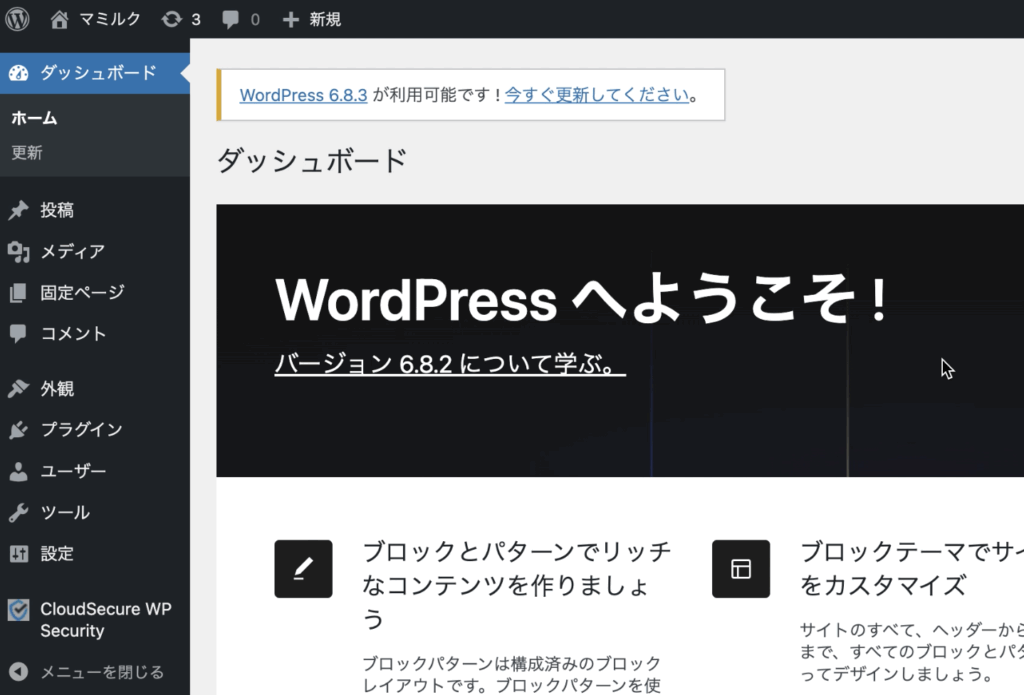Click the block theme layout icon
This screenshot has height=695, width=1024.
(x=741, y=569)
